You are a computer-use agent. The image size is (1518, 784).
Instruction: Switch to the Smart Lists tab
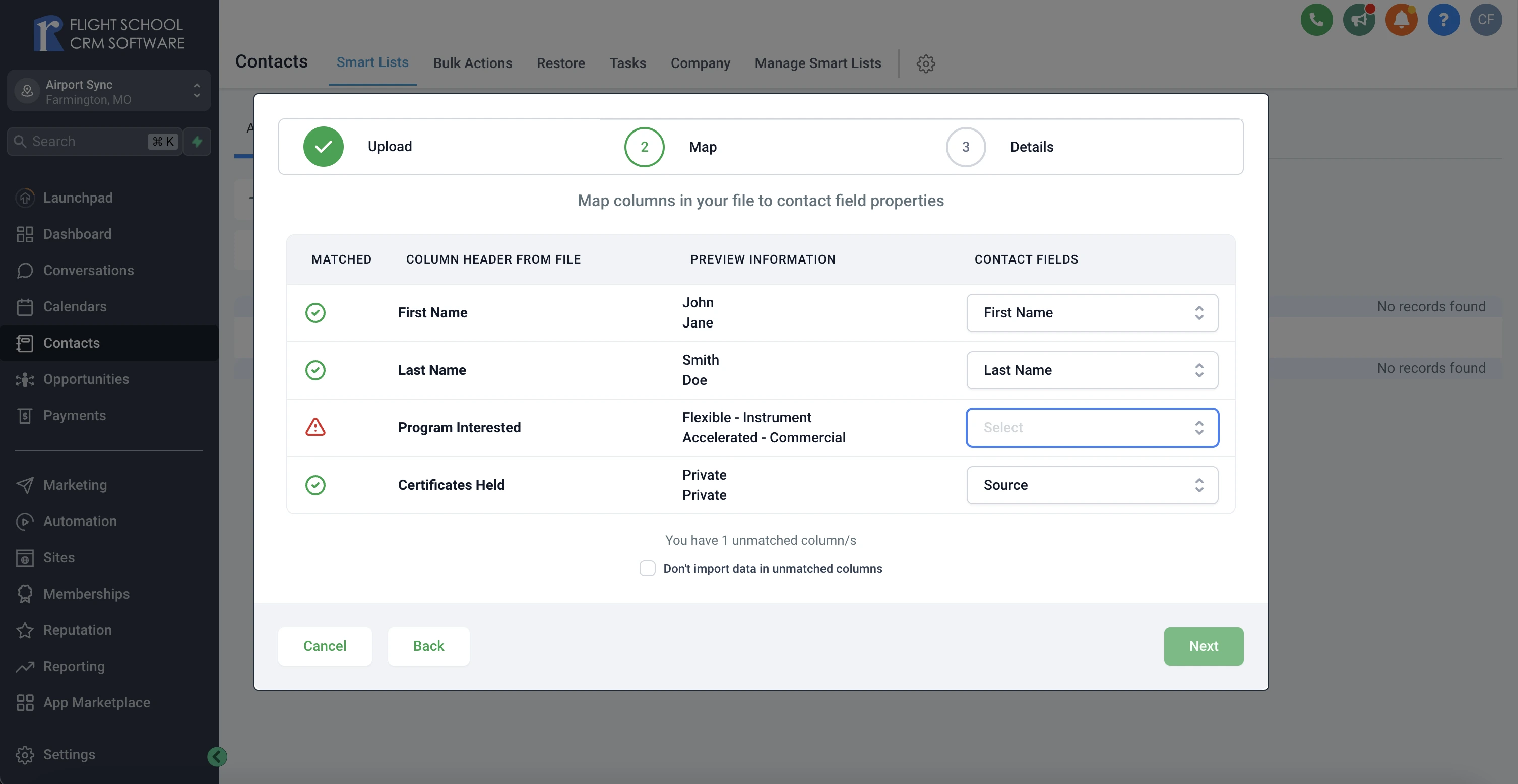372,62
